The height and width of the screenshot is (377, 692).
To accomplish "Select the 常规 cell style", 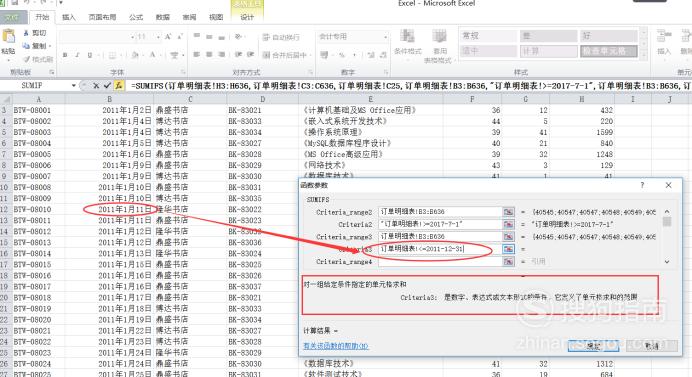I will pyautogui.click(x=488, y=36).
